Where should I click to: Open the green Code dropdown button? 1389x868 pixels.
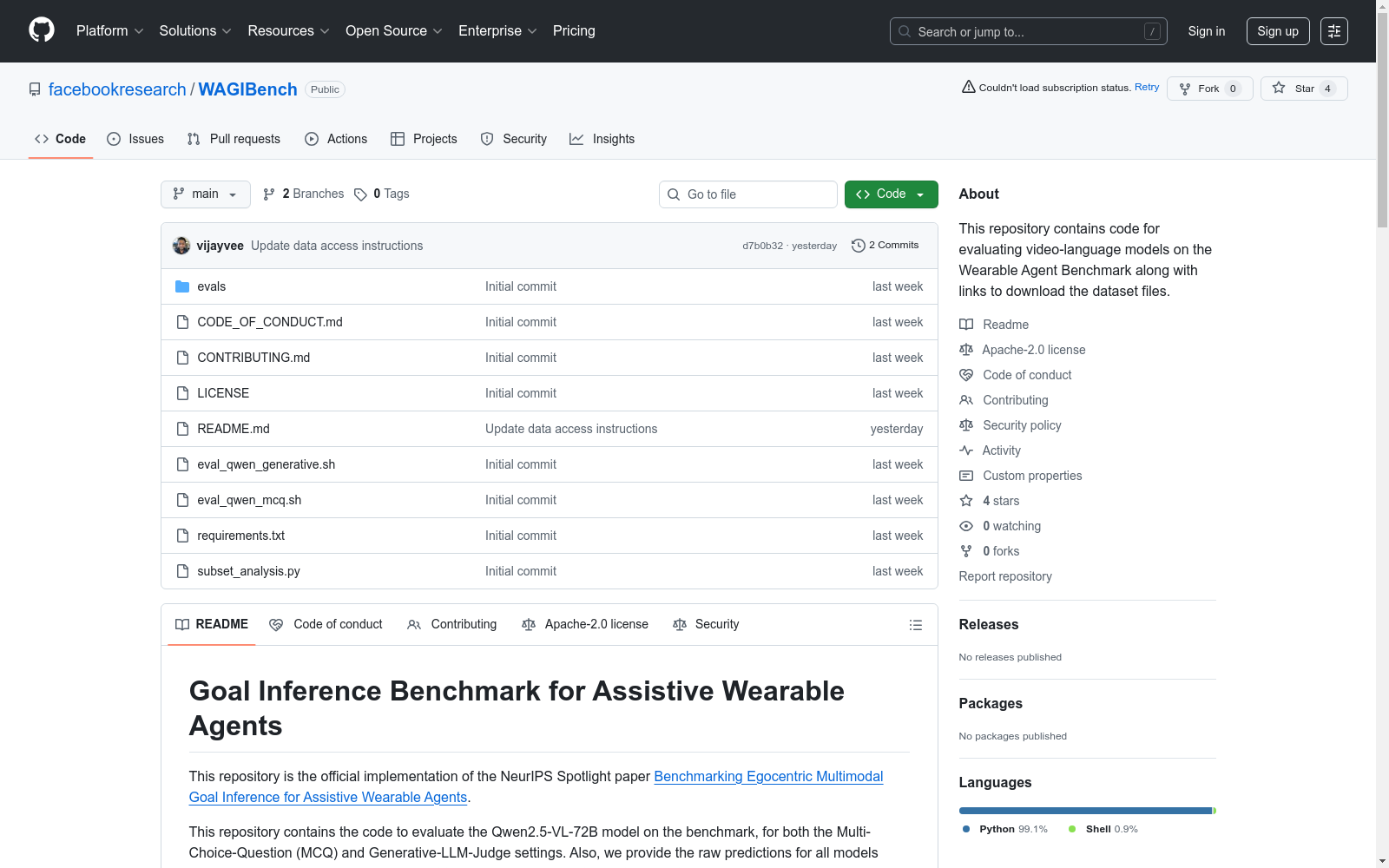(x=891, y=194)
